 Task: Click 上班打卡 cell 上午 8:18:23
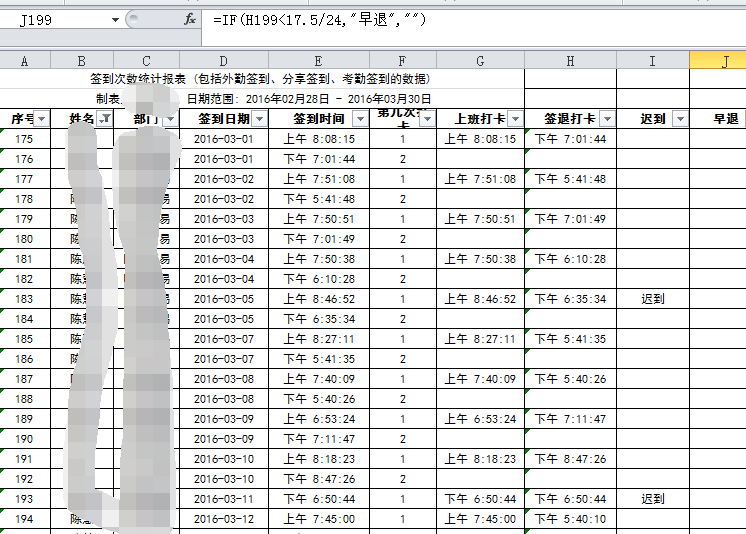click(480, 459)
